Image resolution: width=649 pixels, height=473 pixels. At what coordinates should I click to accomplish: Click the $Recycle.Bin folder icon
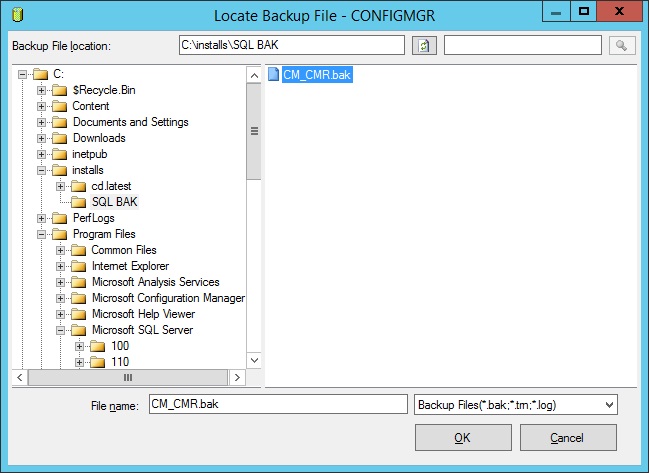(59, 90)
